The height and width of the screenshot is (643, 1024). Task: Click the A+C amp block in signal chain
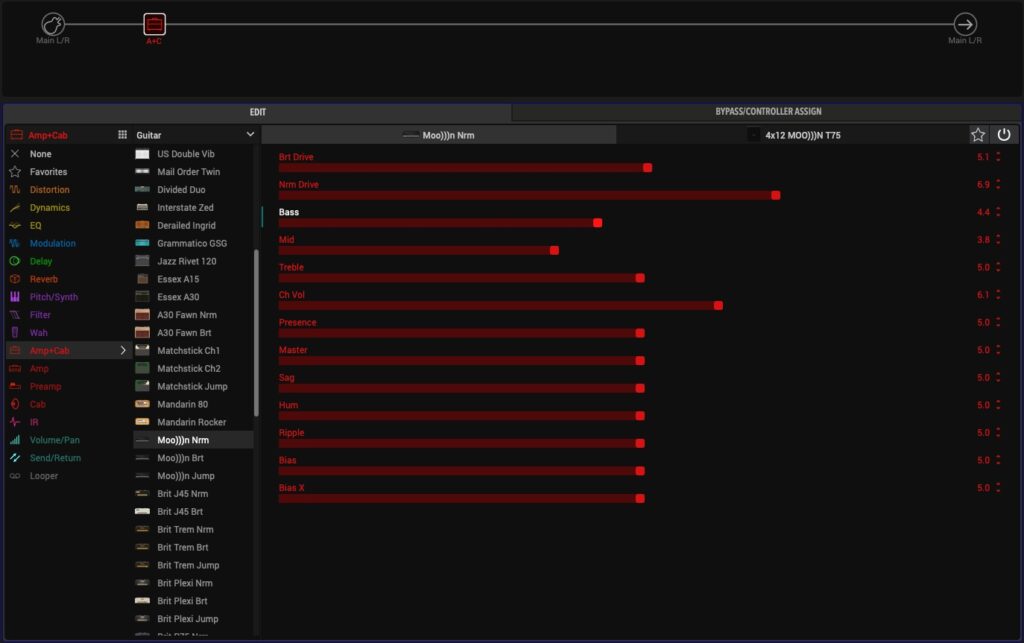tap(154, 24)
